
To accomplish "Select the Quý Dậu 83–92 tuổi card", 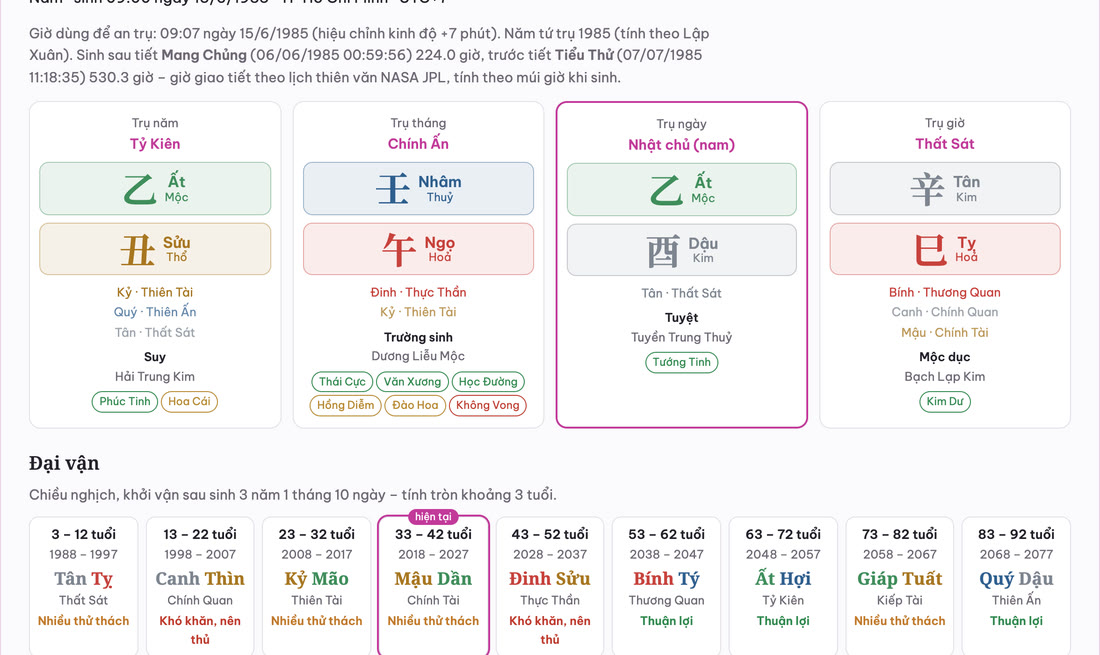I will click(1016, 586).
